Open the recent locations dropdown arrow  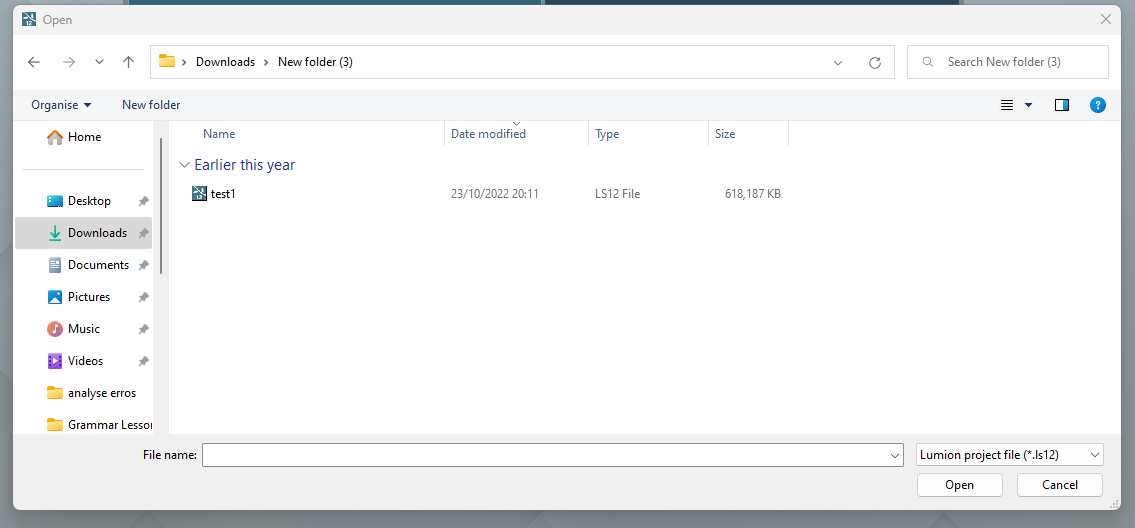pyautogui.click(x=99, y=62)
